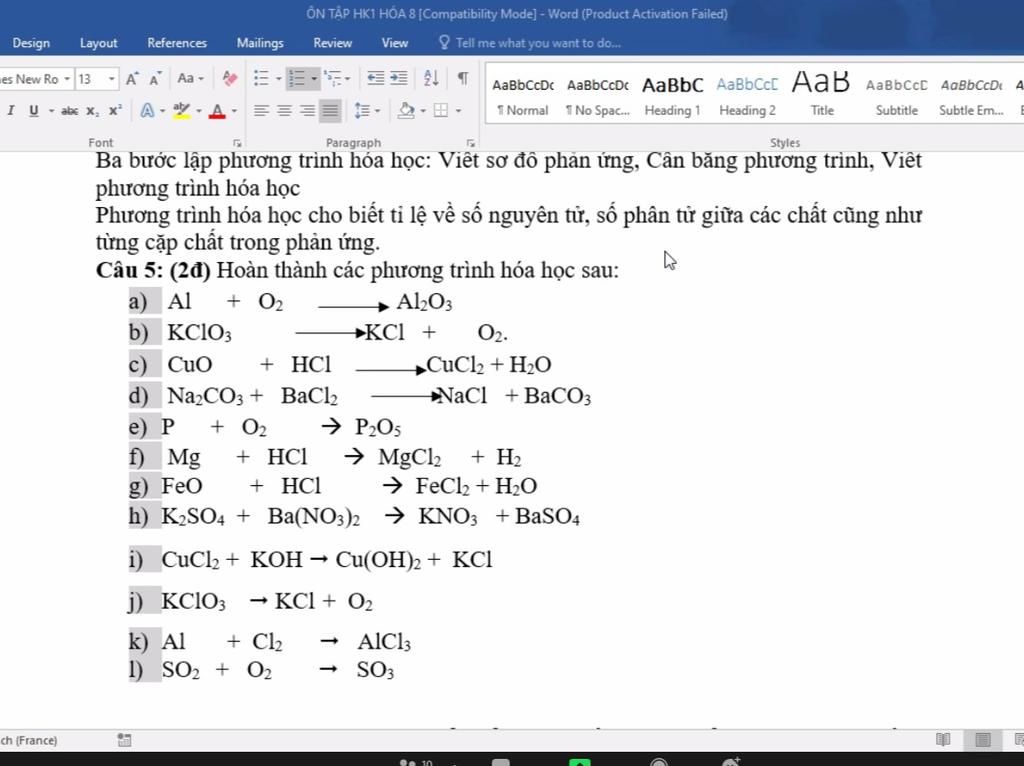The image size is (1024, 766).
Task: Toggle justify alignment
Action: pyautogui.click(x=330, y=110)
